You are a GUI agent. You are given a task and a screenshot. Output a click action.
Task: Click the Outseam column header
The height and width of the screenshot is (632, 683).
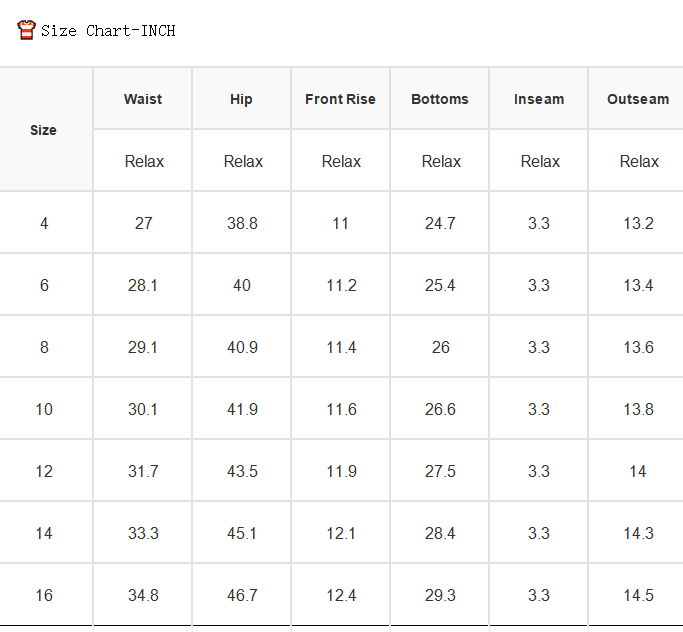coord(638,99)
